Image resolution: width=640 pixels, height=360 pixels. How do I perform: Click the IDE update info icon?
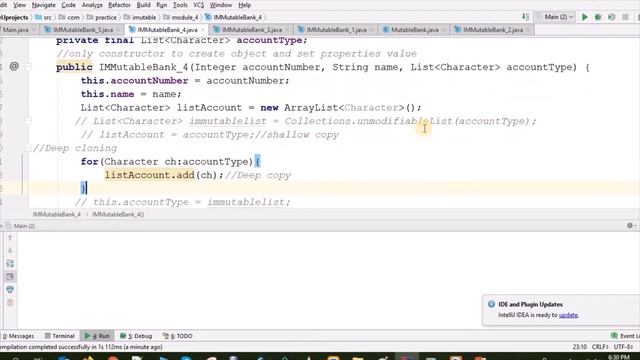491,304
